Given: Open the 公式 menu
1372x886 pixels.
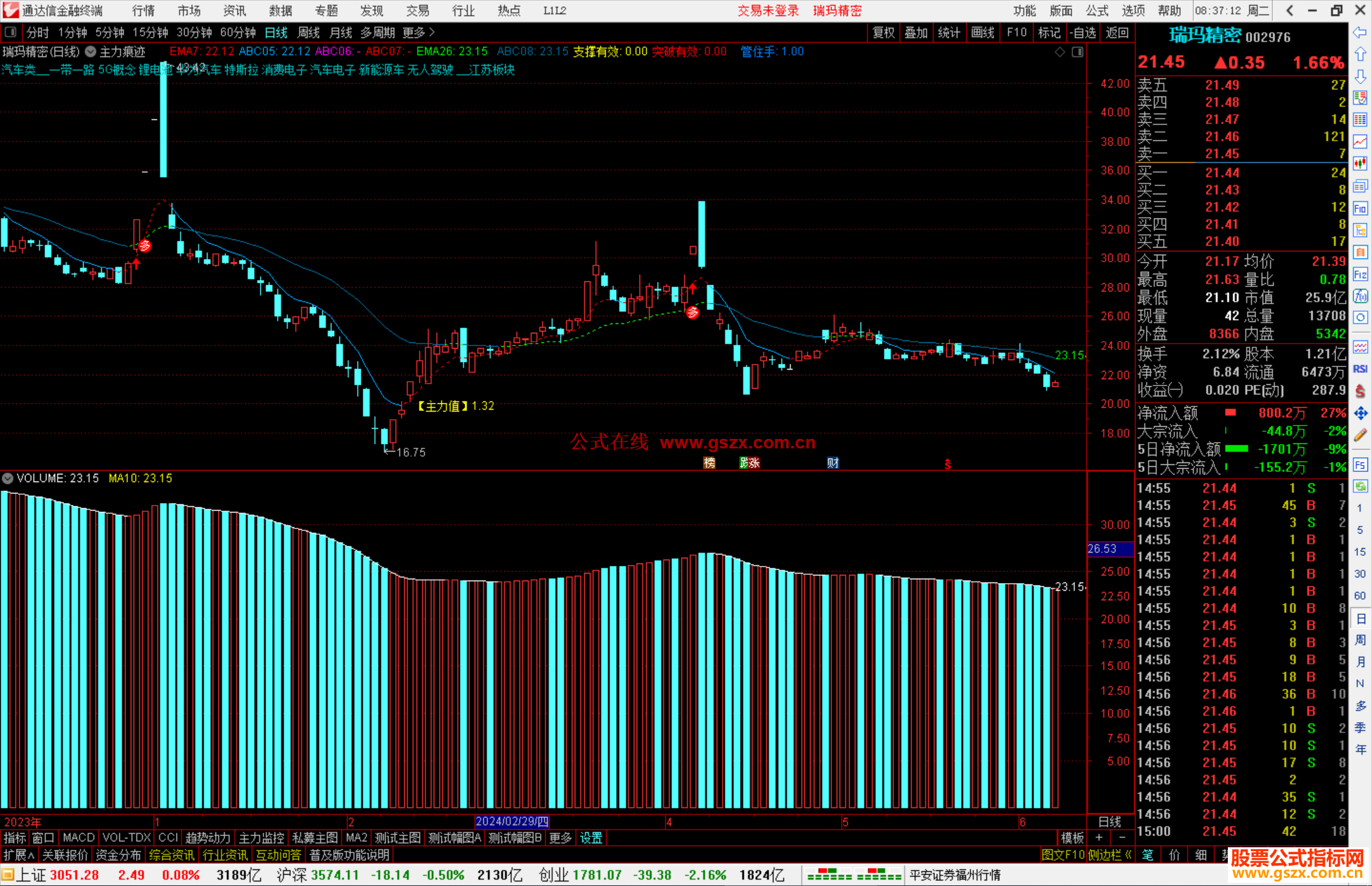Looking at the screenshot, I should coord(1097,11).
